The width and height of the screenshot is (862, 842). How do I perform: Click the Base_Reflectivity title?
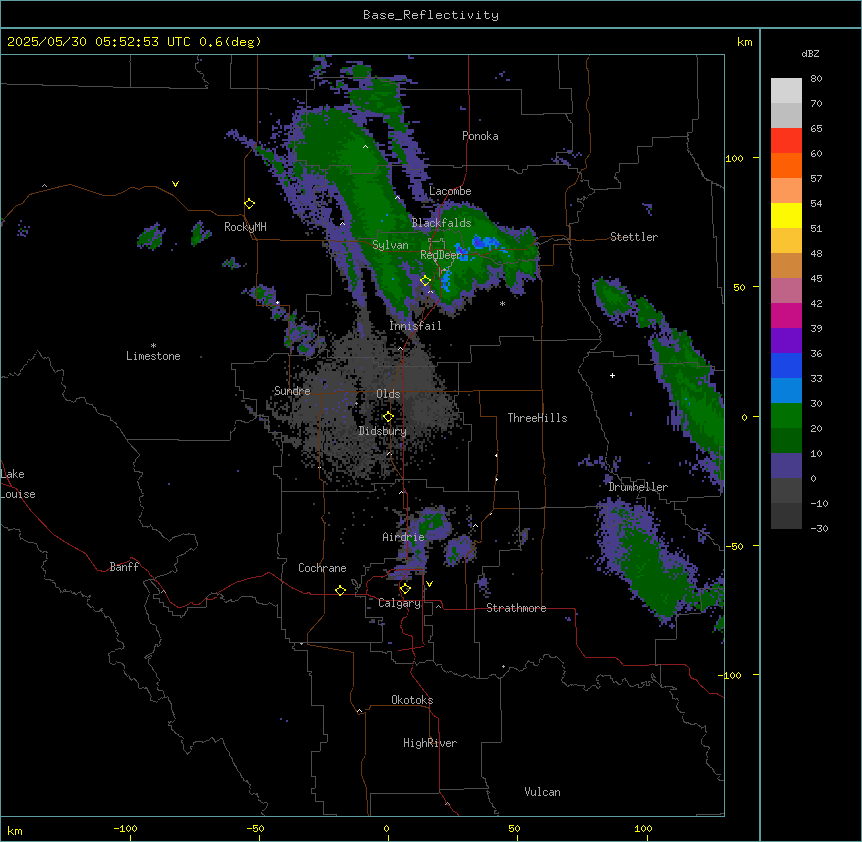coord(431,15)
